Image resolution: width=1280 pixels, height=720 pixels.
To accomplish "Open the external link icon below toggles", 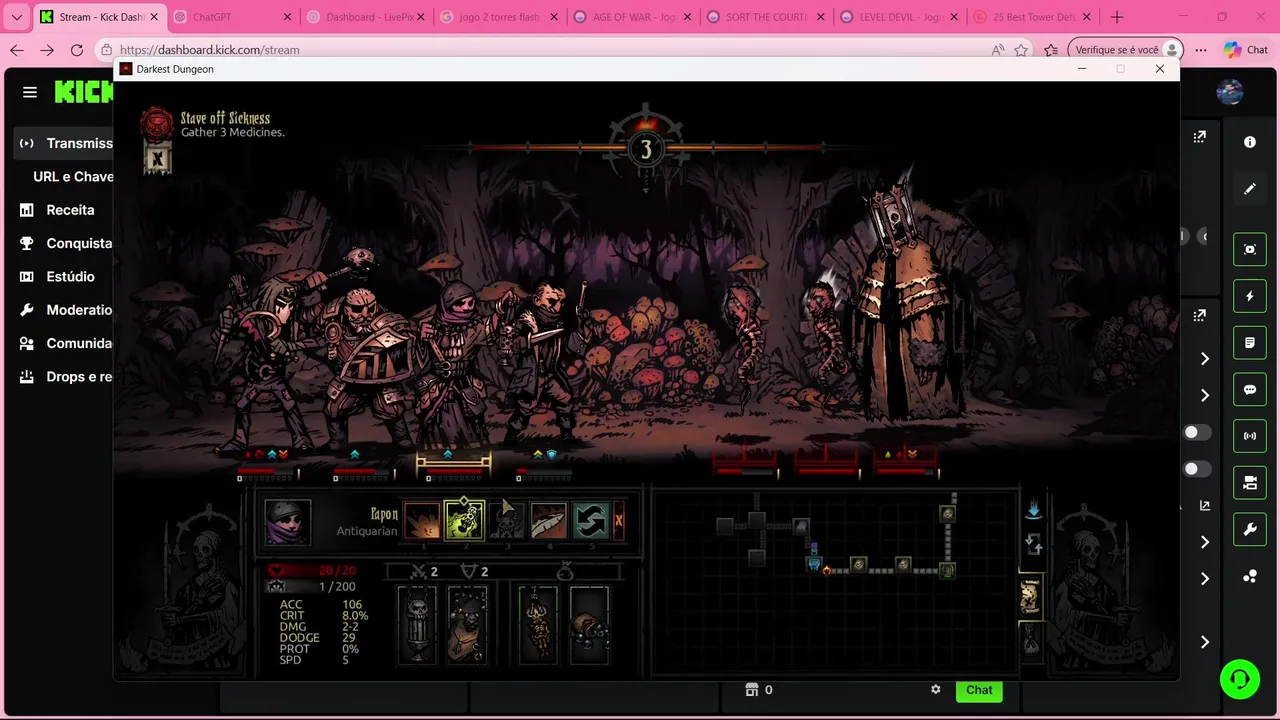I will point(1205,506).
